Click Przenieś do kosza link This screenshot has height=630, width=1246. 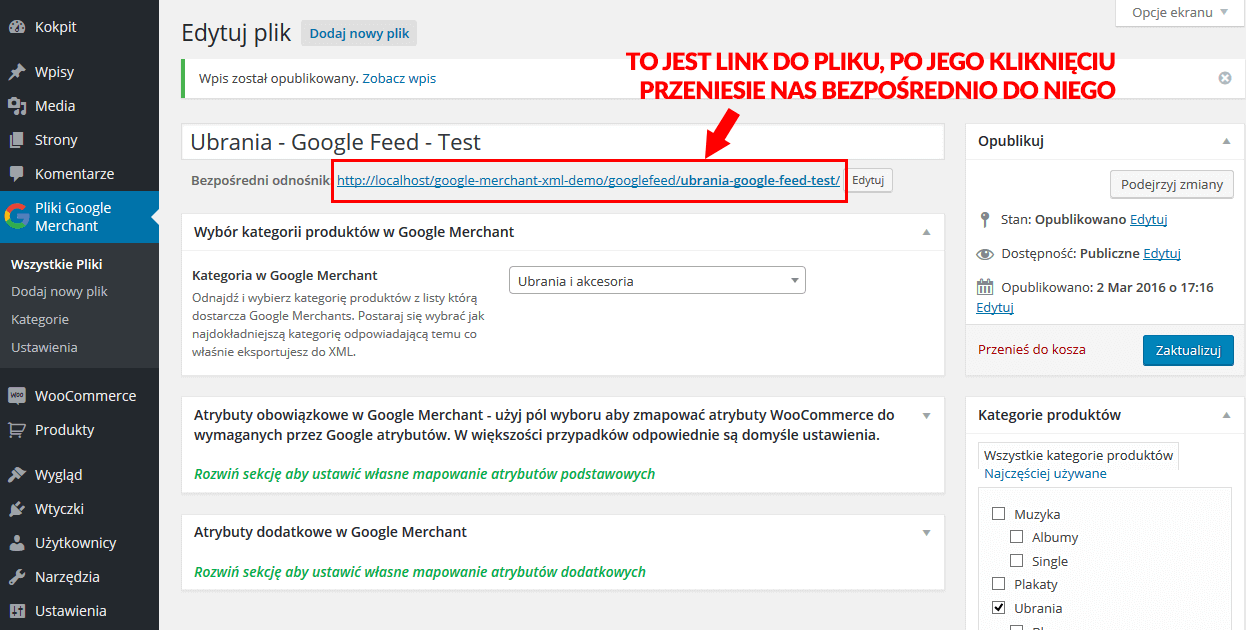(1032, 350)
